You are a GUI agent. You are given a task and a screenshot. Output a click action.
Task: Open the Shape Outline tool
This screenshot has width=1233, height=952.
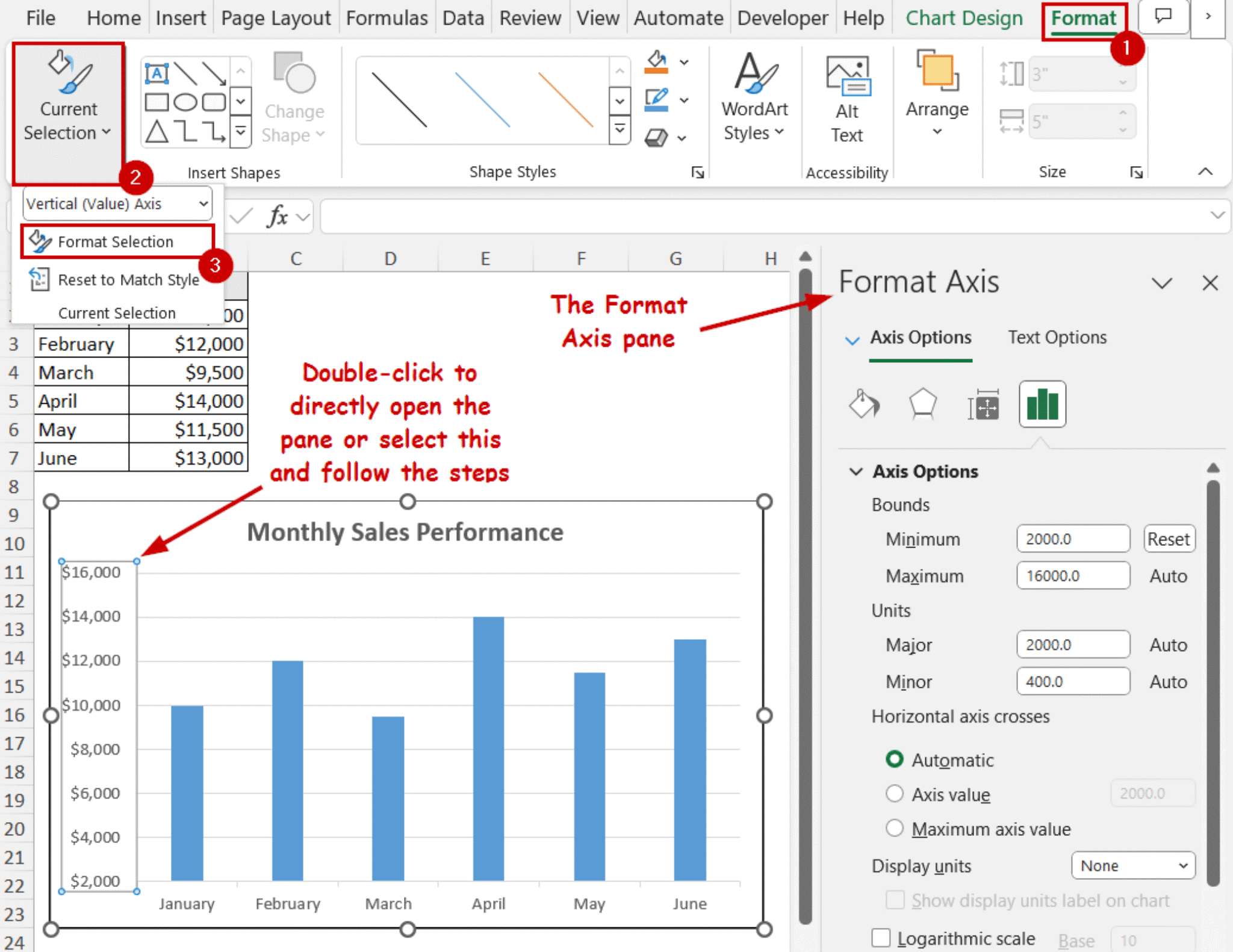(x=656, y=99)
